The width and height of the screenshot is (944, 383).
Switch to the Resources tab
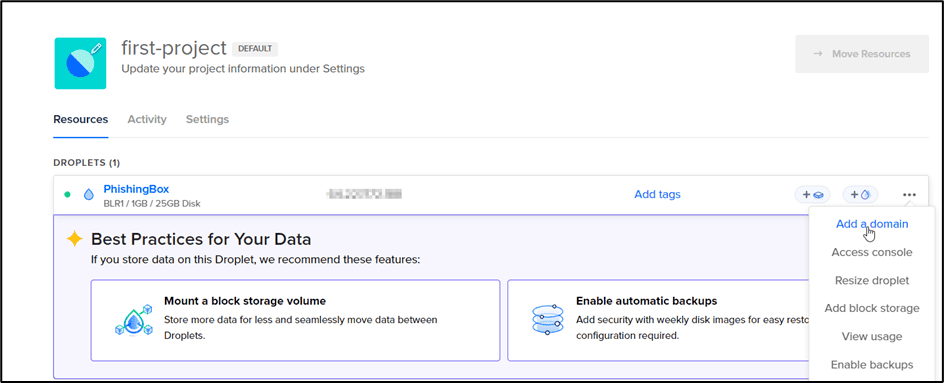pos(81,119)
